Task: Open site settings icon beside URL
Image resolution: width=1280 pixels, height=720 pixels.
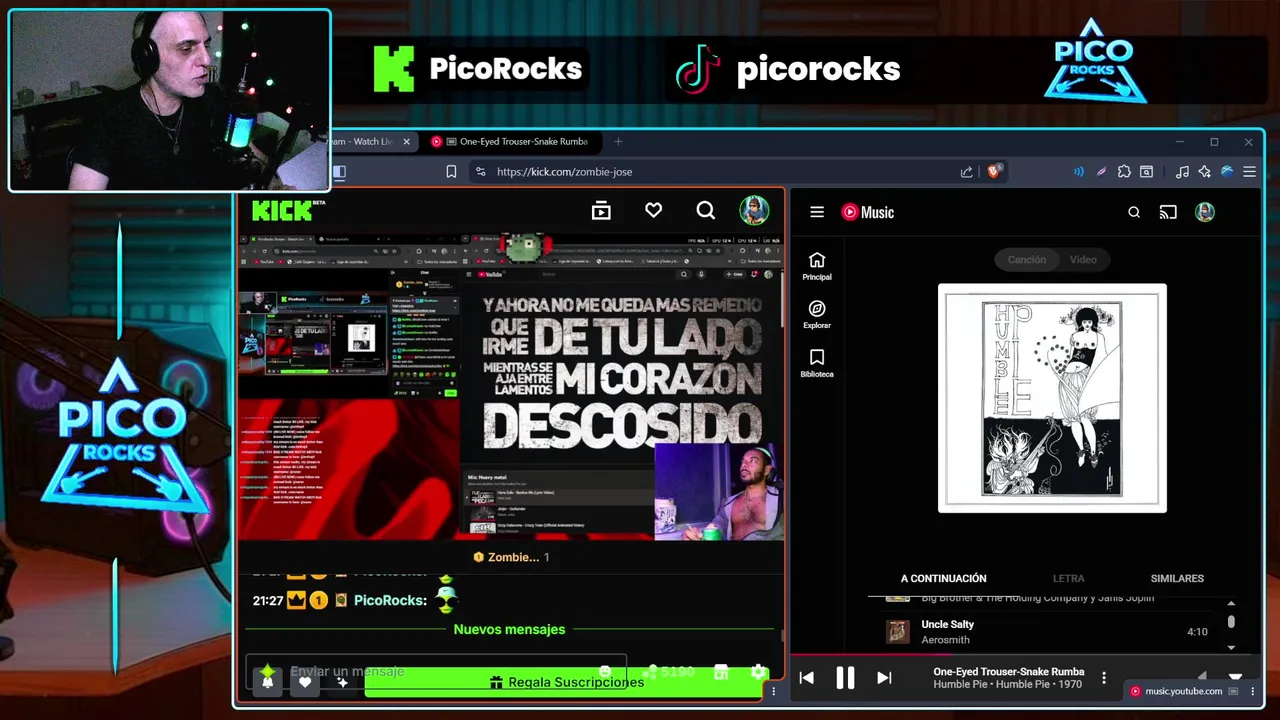Action: (x=480, y=172)
